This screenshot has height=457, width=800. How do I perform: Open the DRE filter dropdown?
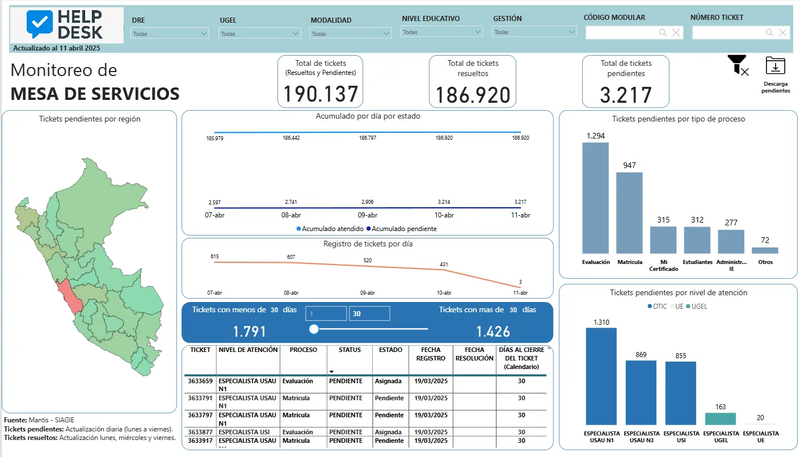[169, 33]
